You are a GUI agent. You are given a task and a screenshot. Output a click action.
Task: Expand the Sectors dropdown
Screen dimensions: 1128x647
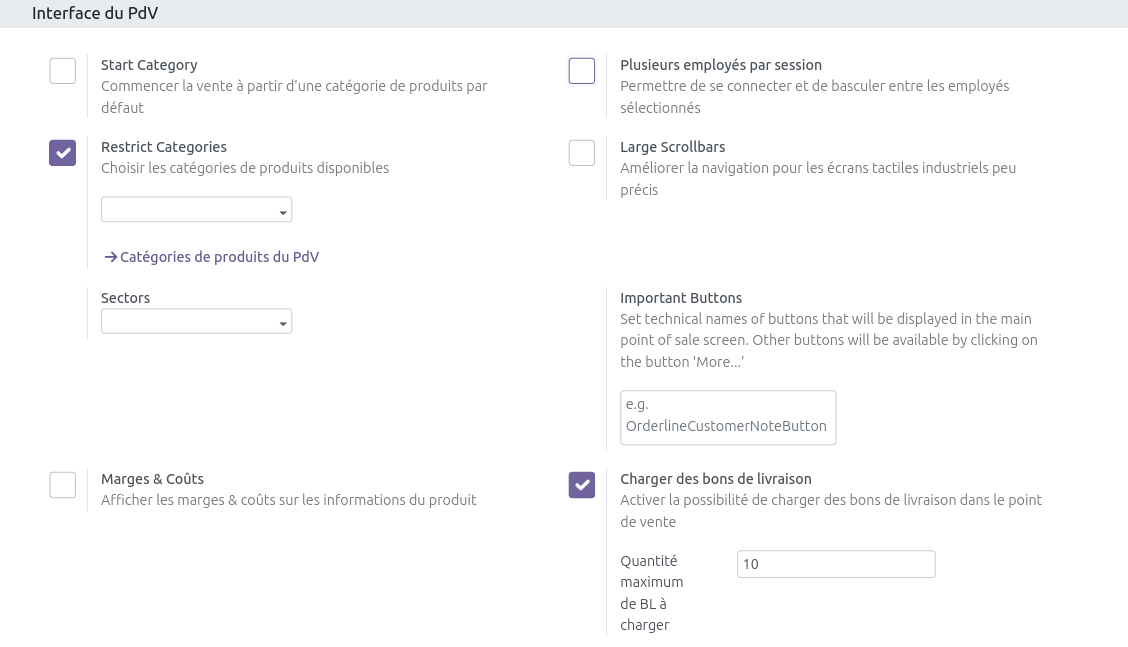coord(196,321)
